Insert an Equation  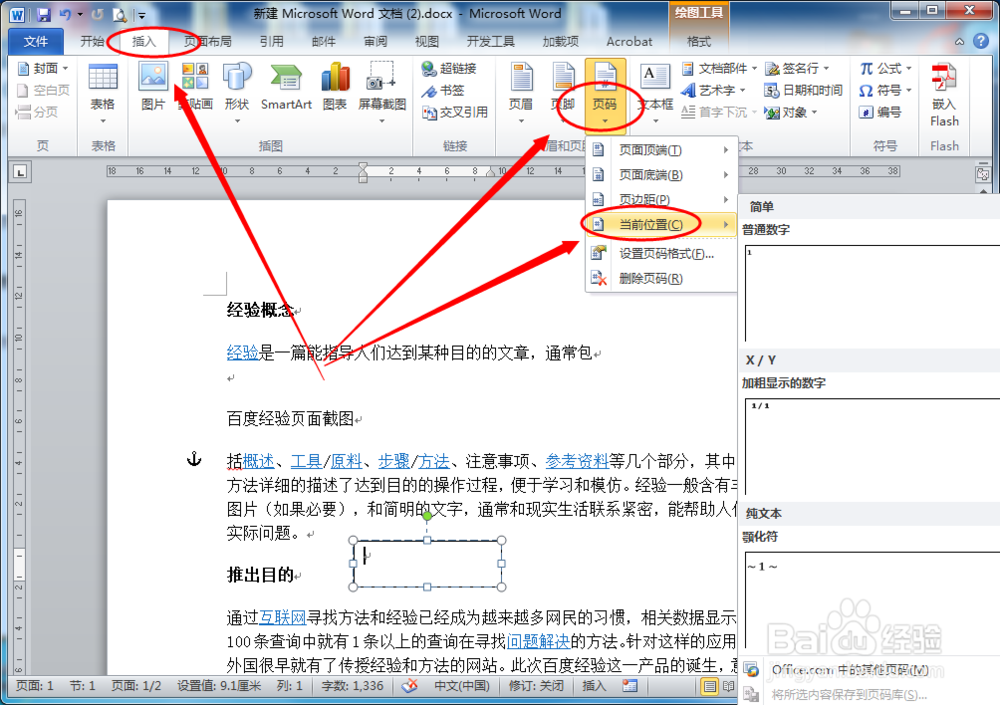(885, 68)
